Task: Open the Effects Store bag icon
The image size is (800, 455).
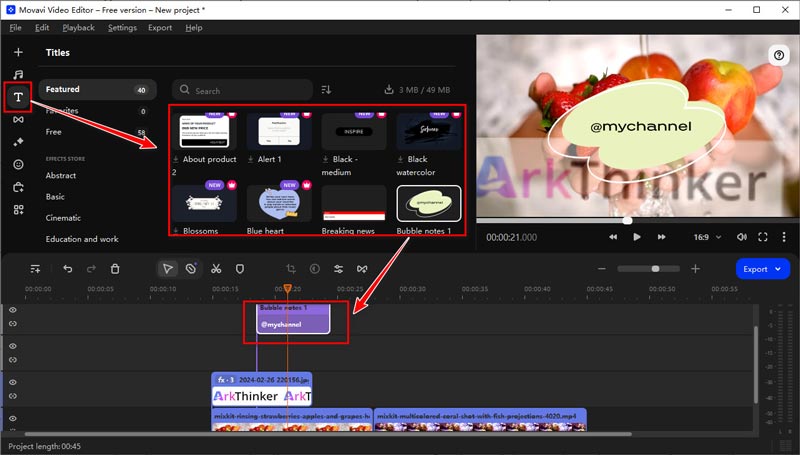Action: 18,187
